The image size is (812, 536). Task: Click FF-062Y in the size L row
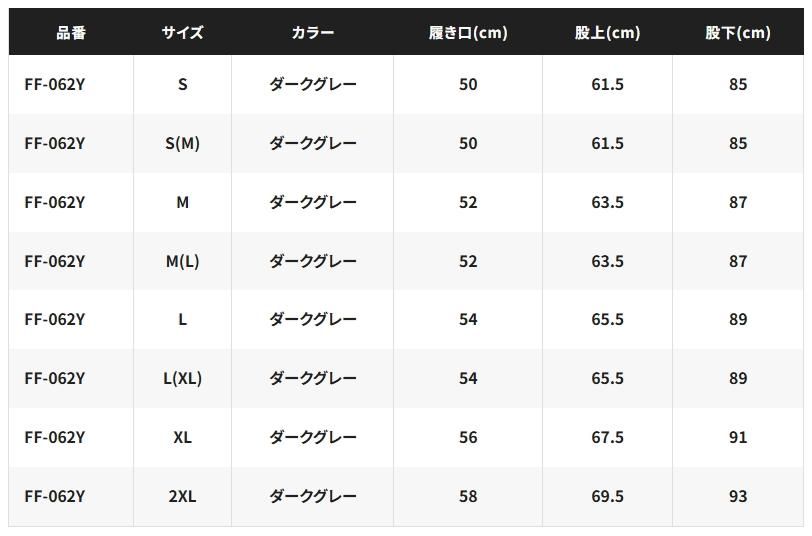tap(55, 320)
